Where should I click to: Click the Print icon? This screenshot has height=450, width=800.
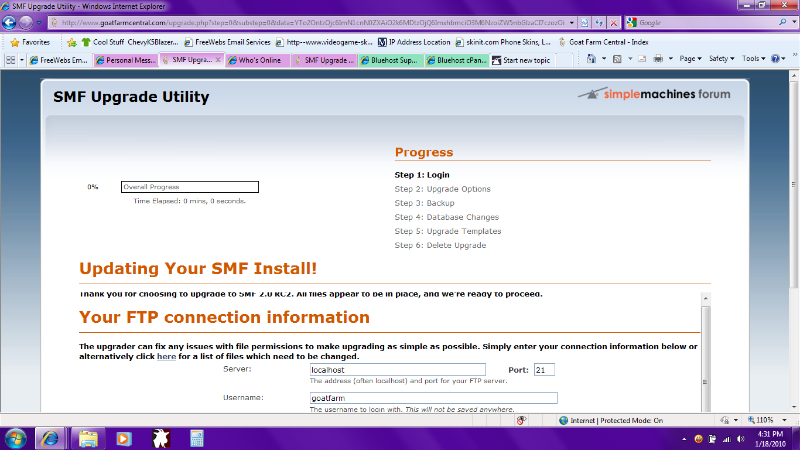tap(658, 59)
